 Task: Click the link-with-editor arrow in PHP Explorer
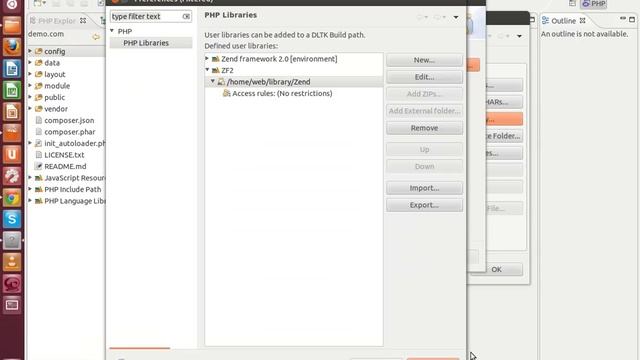point(96,37)
